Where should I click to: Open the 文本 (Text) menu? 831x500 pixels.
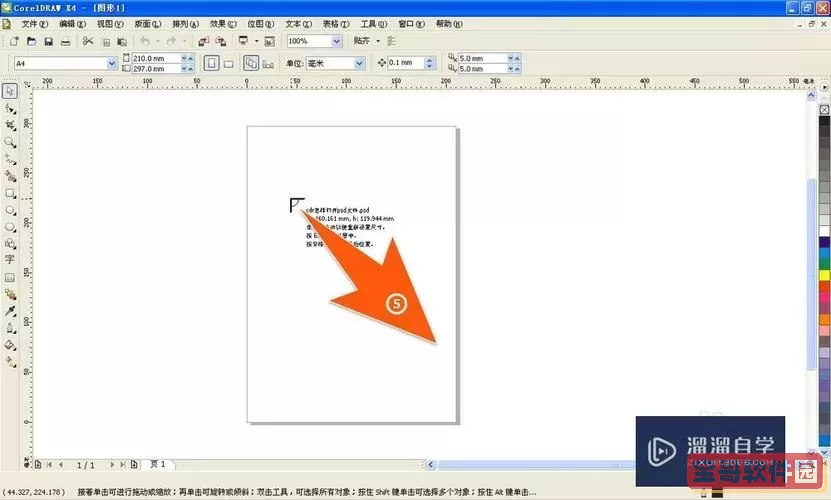pos(298,24)
